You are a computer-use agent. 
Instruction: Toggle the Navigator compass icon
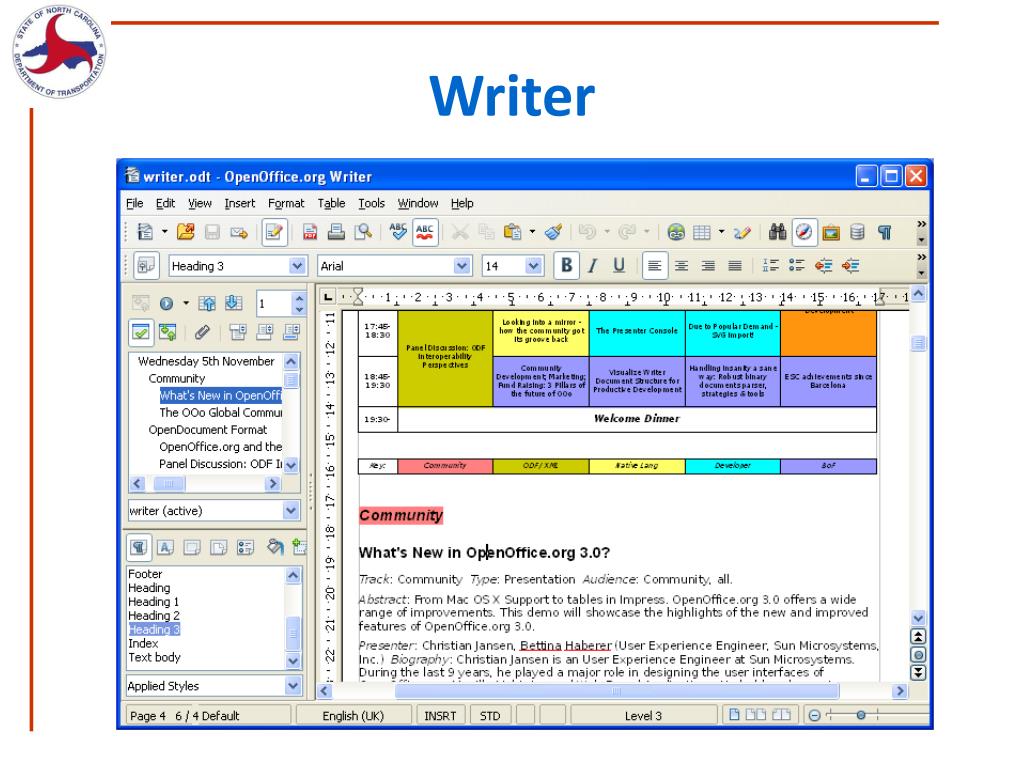point(804,232)
